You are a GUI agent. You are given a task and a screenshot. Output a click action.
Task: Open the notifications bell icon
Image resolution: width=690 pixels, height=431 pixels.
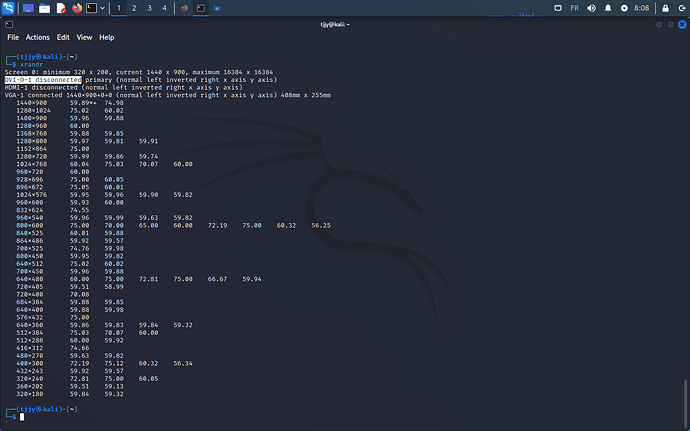point(608,8)
